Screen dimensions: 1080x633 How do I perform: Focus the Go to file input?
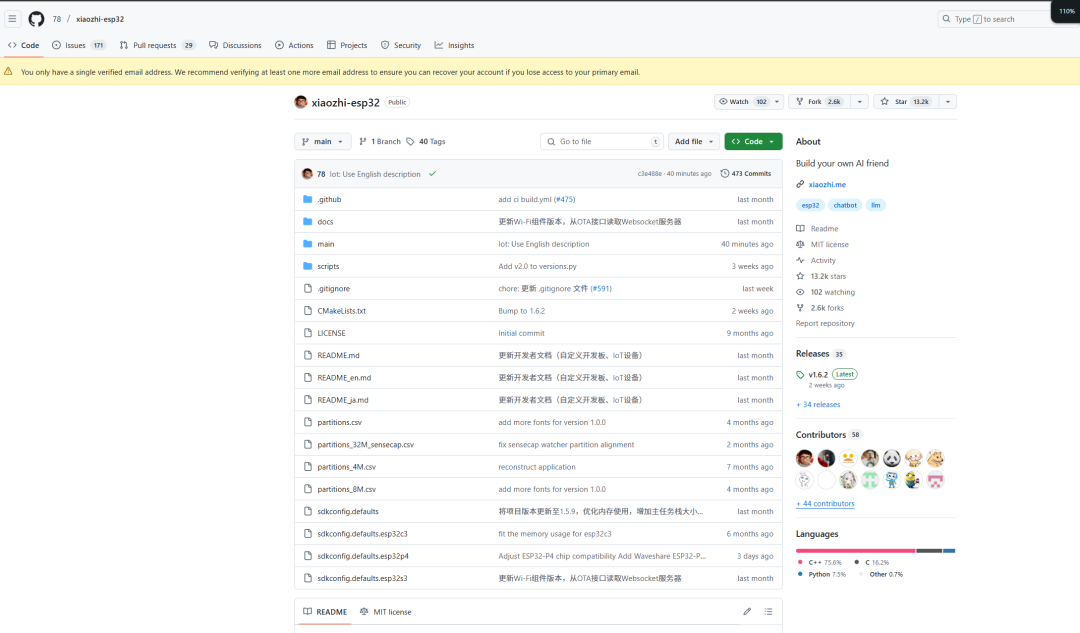click(602, 141)
